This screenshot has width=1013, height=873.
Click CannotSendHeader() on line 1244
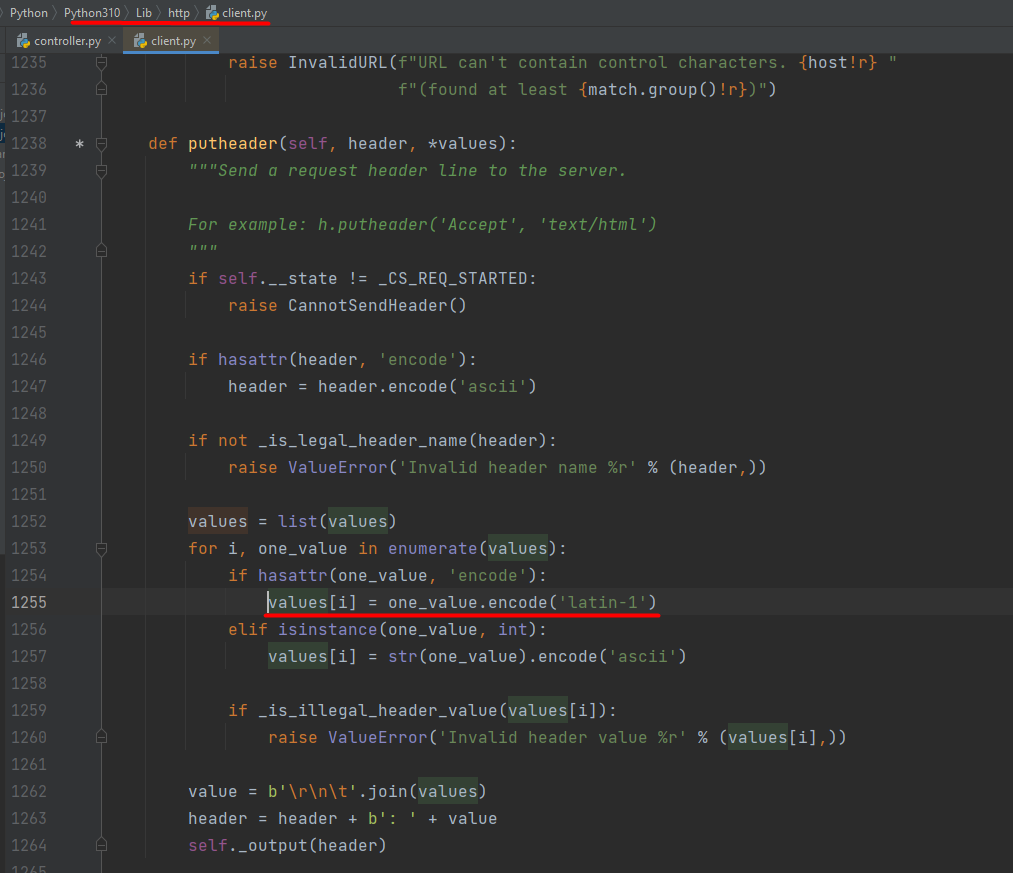pos(377,306)
